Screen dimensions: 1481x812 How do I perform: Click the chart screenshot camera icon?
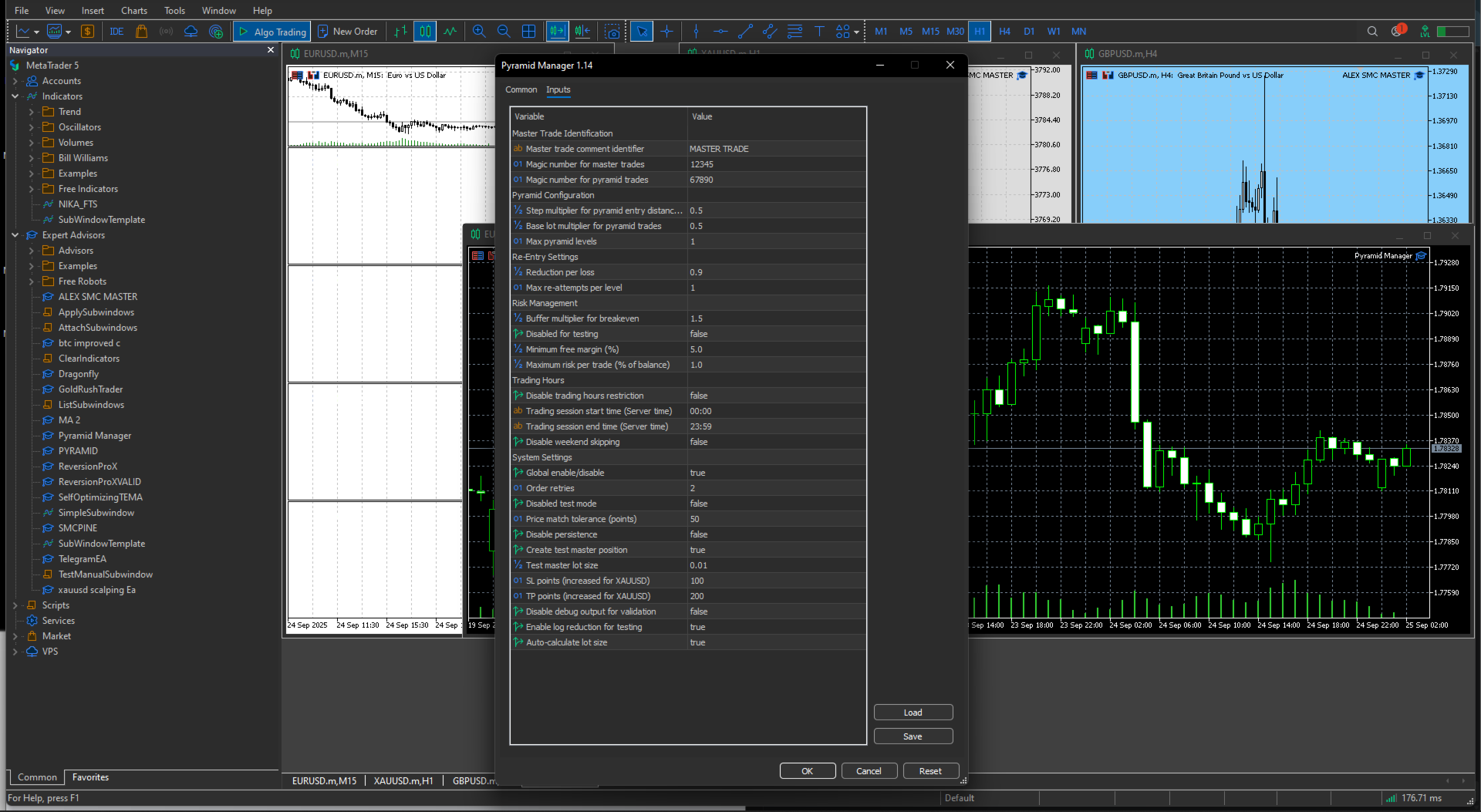[612, 32]
